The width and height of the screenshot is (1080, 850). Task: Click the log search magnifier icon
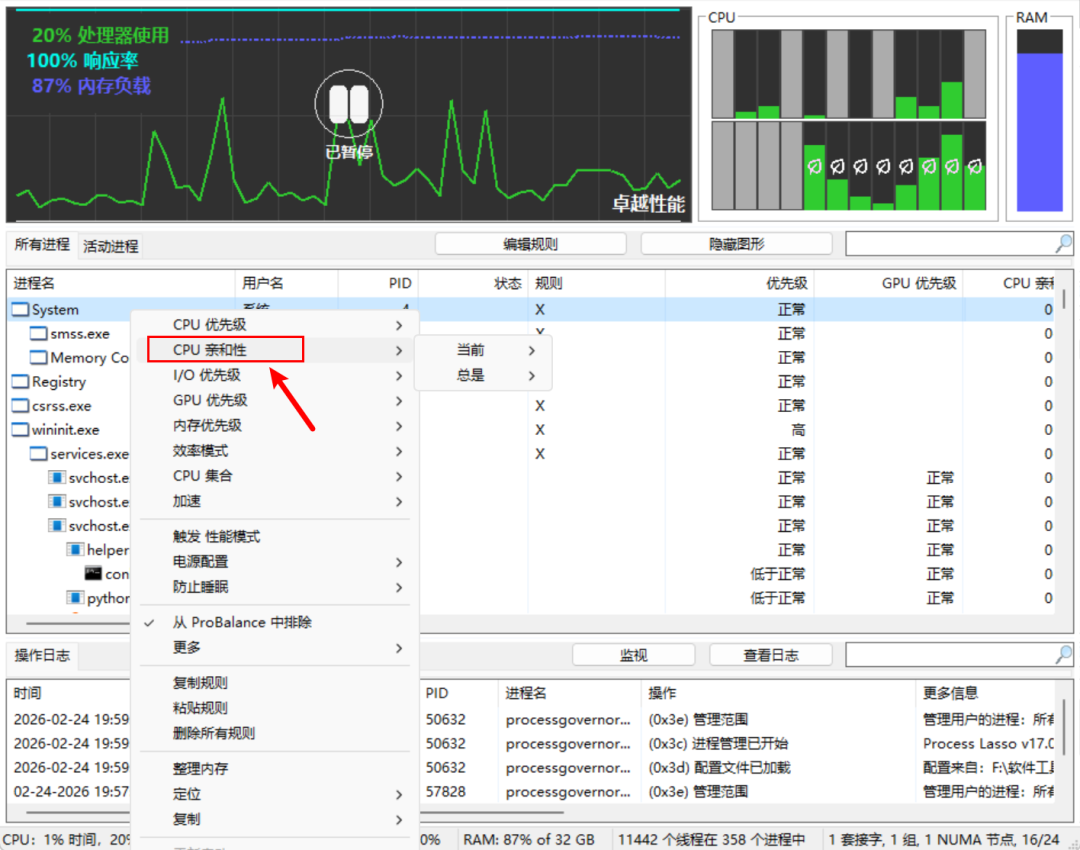pyautogui.click(x=1063, y=654)
